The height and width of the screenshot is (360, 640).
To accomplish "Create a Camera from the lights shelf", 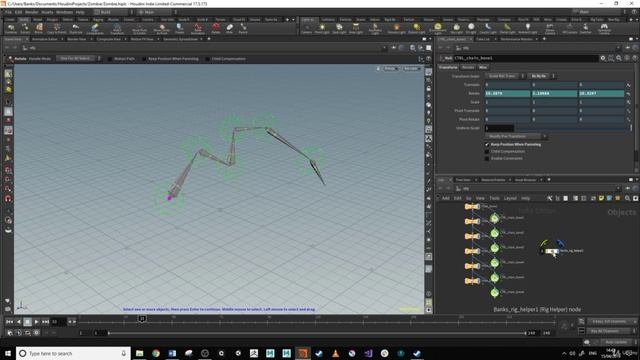I will tap(307, 29).
